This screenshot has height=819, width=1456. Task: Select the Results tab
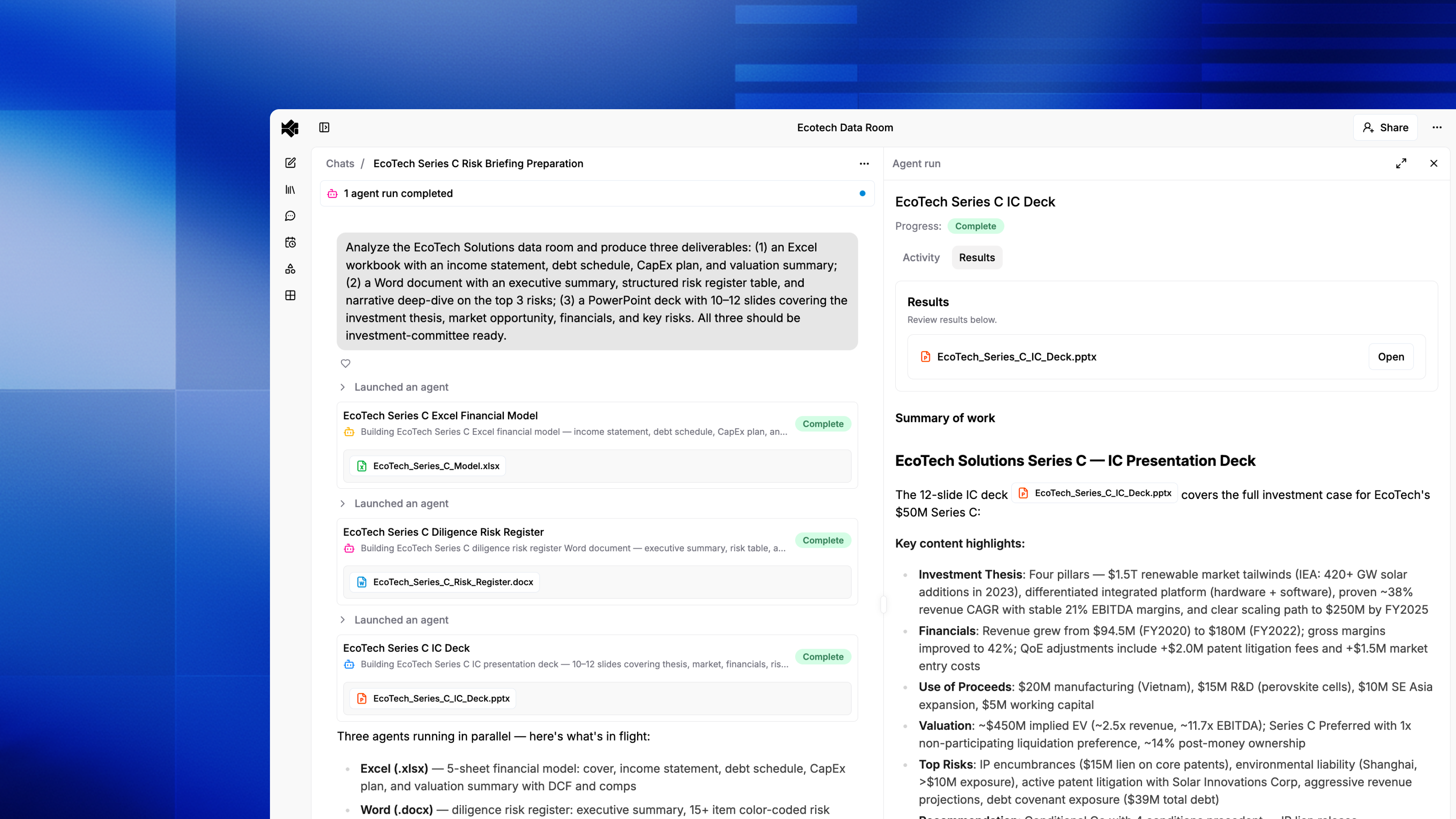tap(977, 258)
